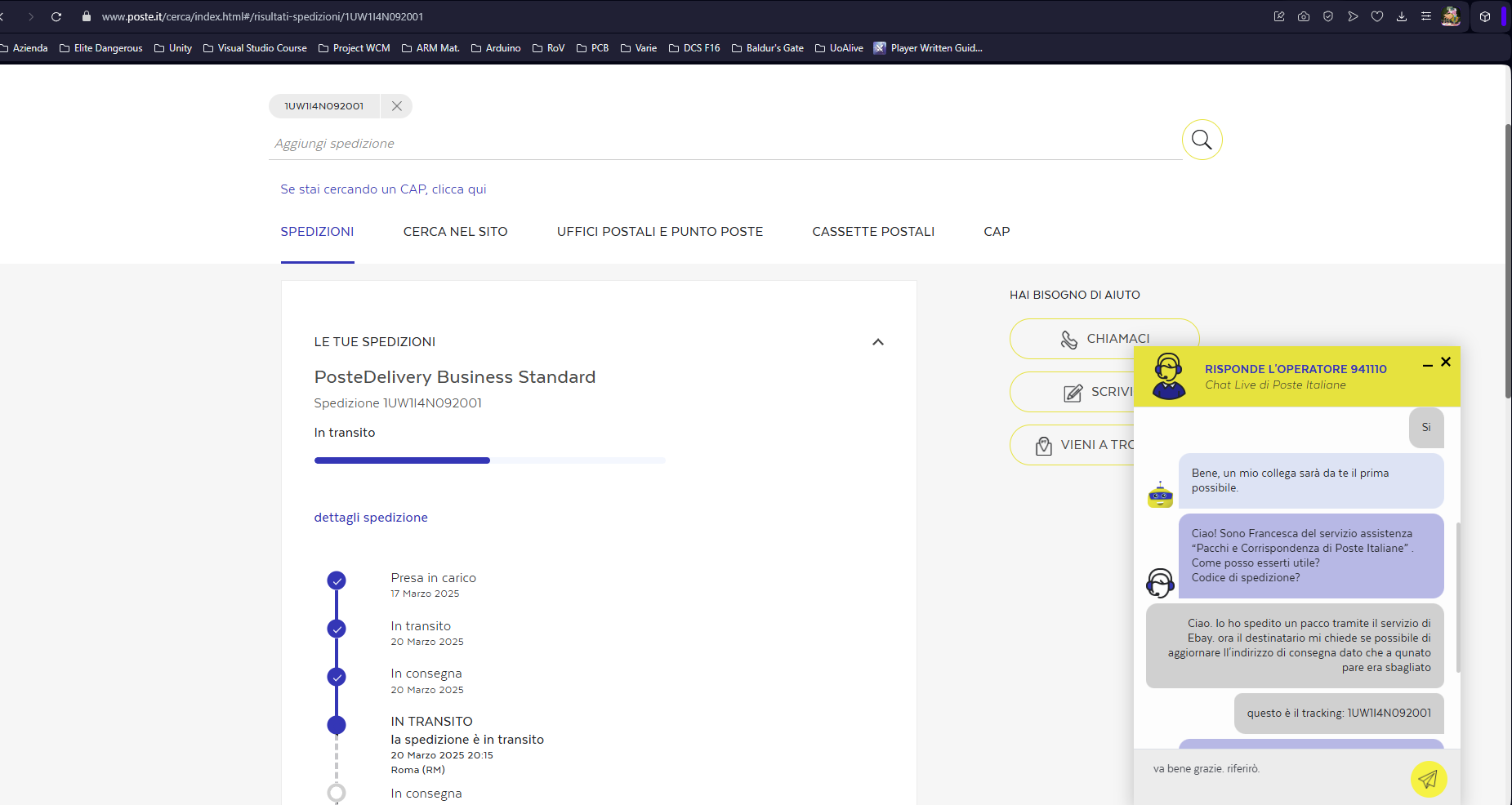Open the CASSETTE POSTALI tab
Image resolution: width=1512 pixels, height=805 pixels.
click(x=873, y=232)
